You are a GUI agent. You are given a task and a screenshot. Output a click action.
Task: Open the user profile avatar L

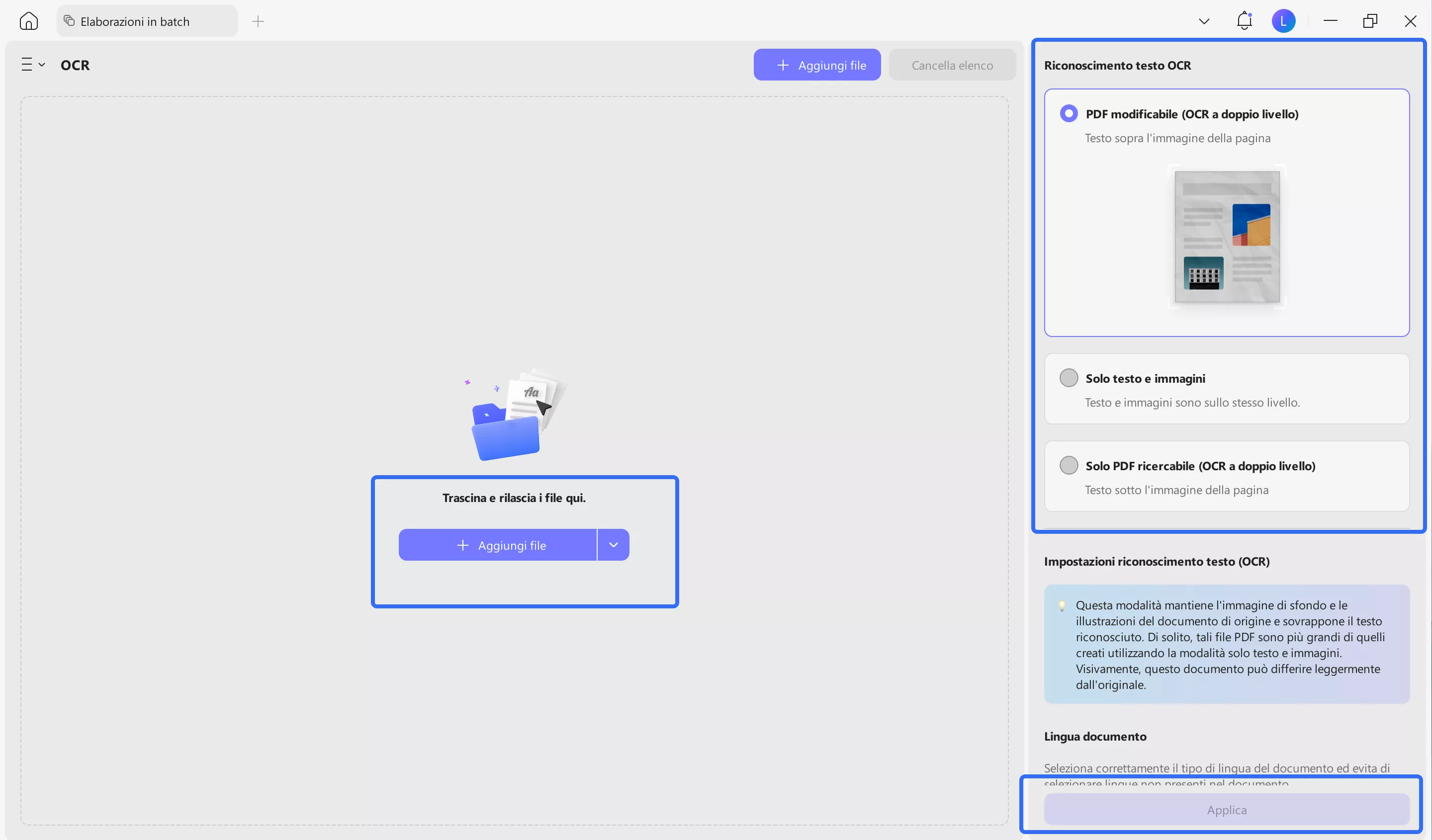[1283, 21]
